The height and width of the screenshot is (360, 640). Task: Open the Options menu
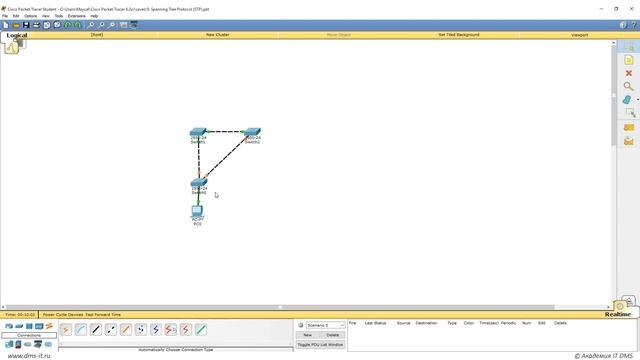pyautogui.click(x=31, y=16)
